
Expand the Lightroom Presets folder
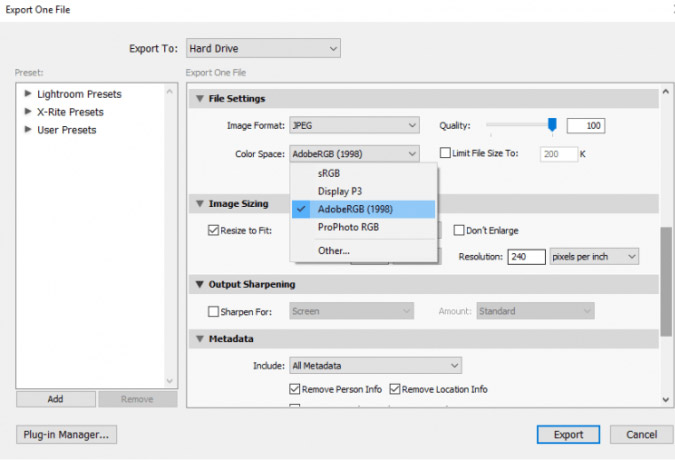[28, 94]
